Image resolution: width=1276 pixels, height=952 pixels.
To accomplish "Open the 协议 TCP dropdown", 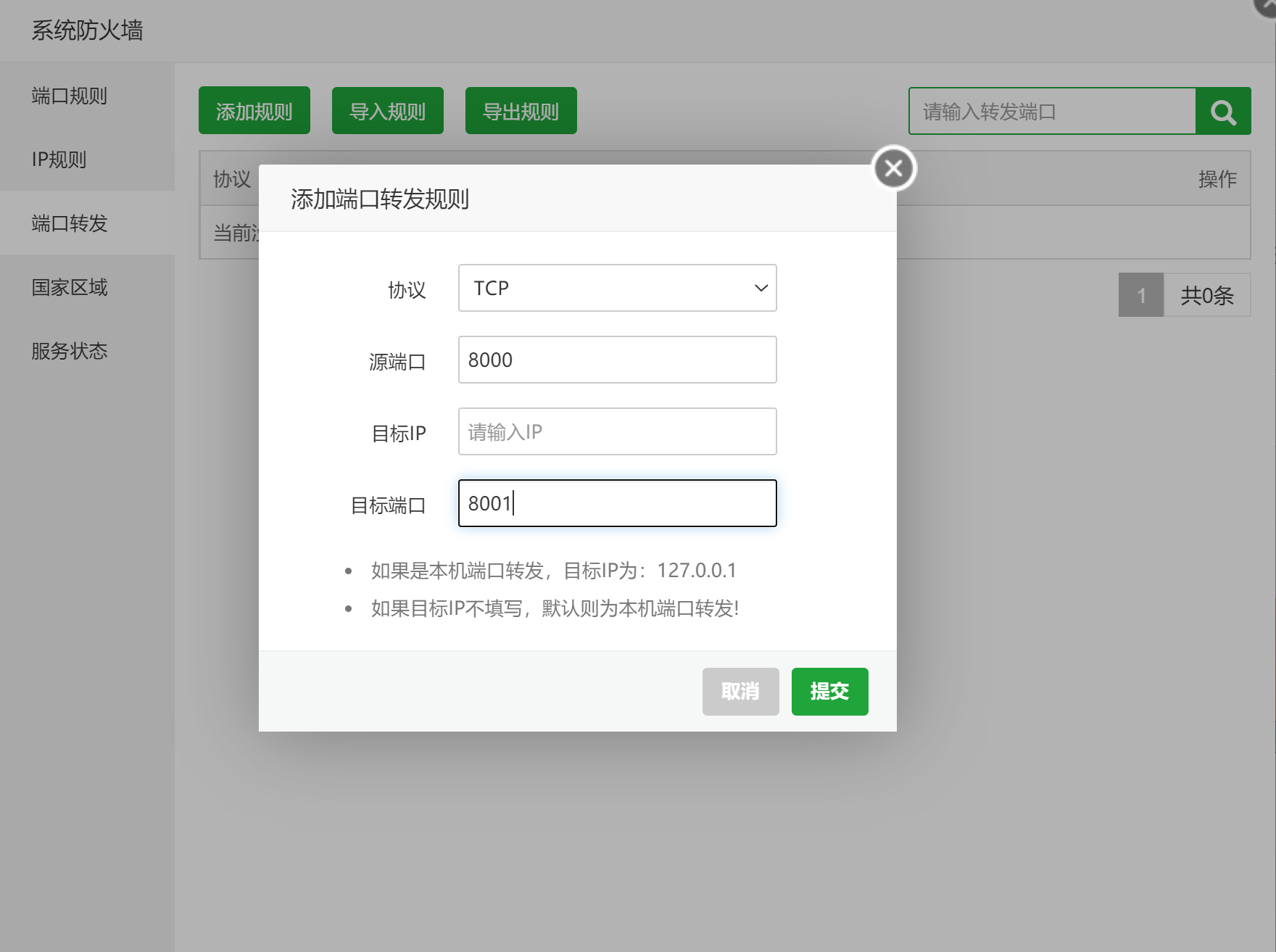I will tap(616, 288).
